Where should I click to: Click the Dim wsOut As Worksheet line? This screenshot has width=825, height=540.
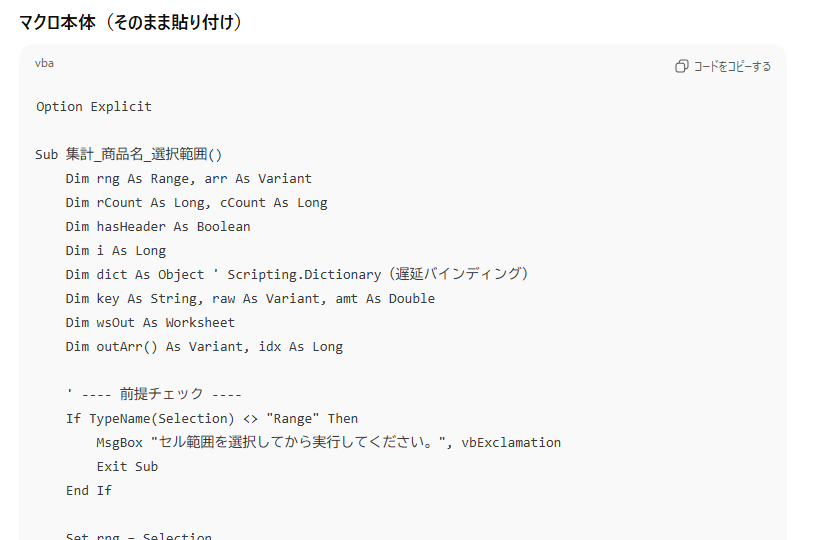click(150, 322)
